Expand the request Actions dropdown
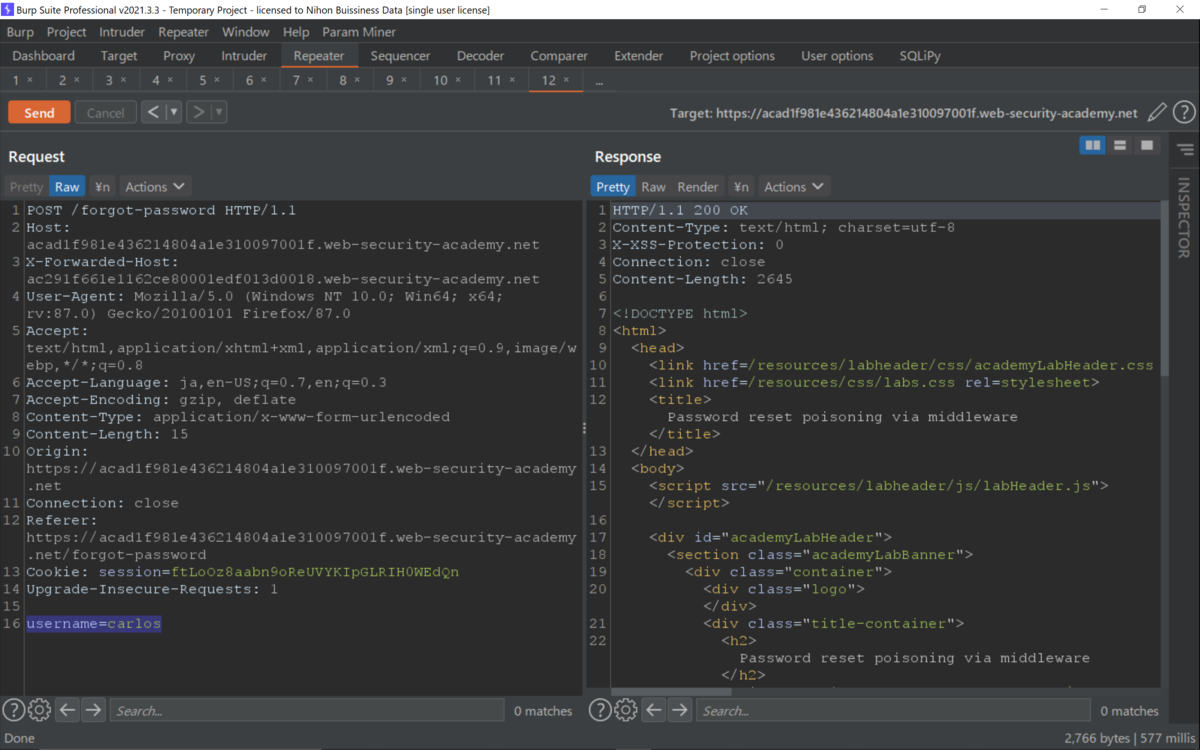 click(155, 187)
